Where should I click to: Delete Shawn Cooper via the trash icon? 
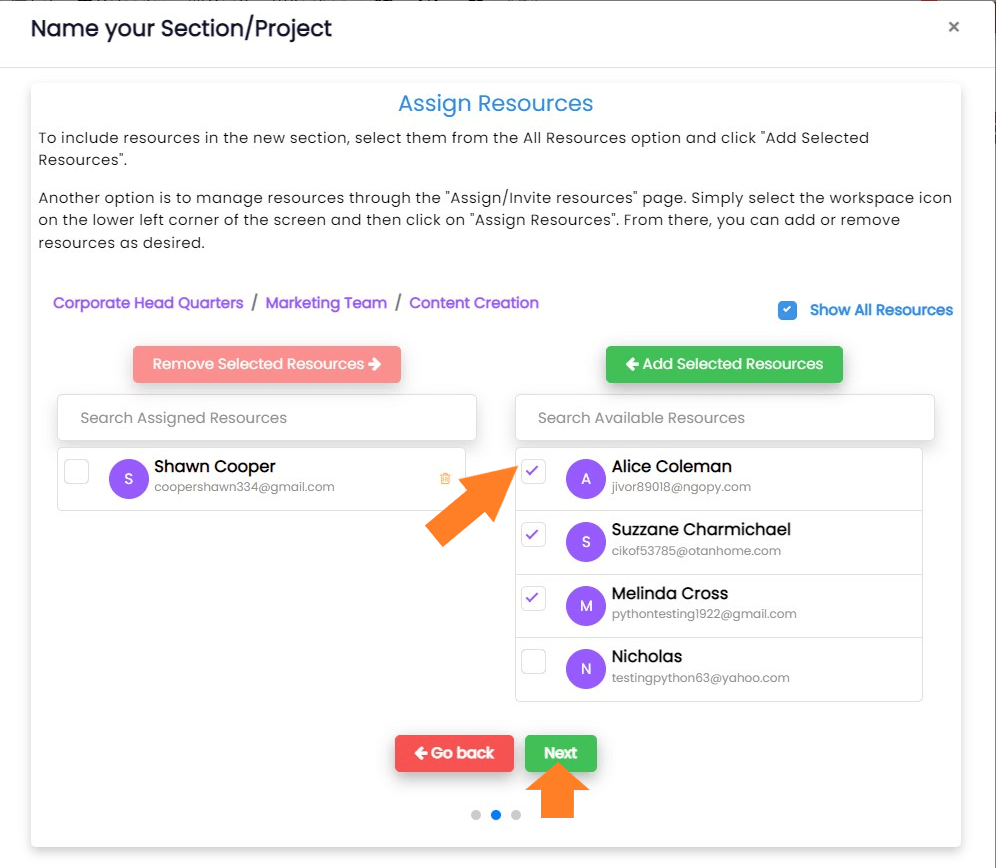[x=445, y=479]
